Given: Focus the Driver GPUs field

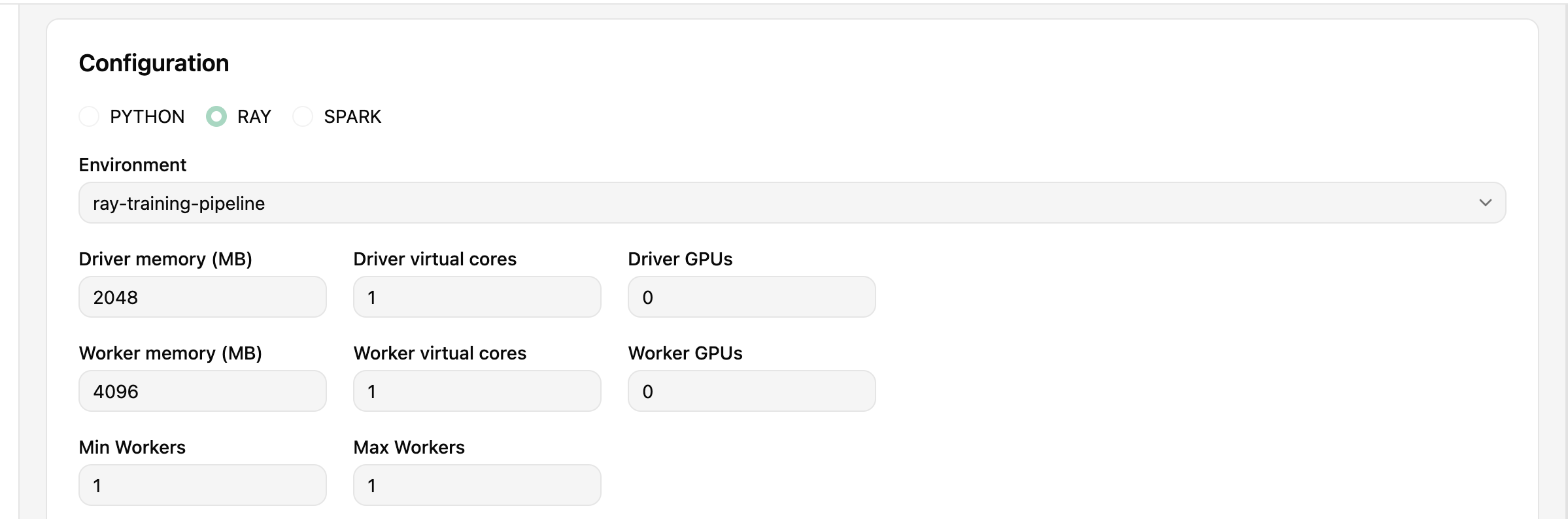Looking at the screenshot, I should (752, 297).
